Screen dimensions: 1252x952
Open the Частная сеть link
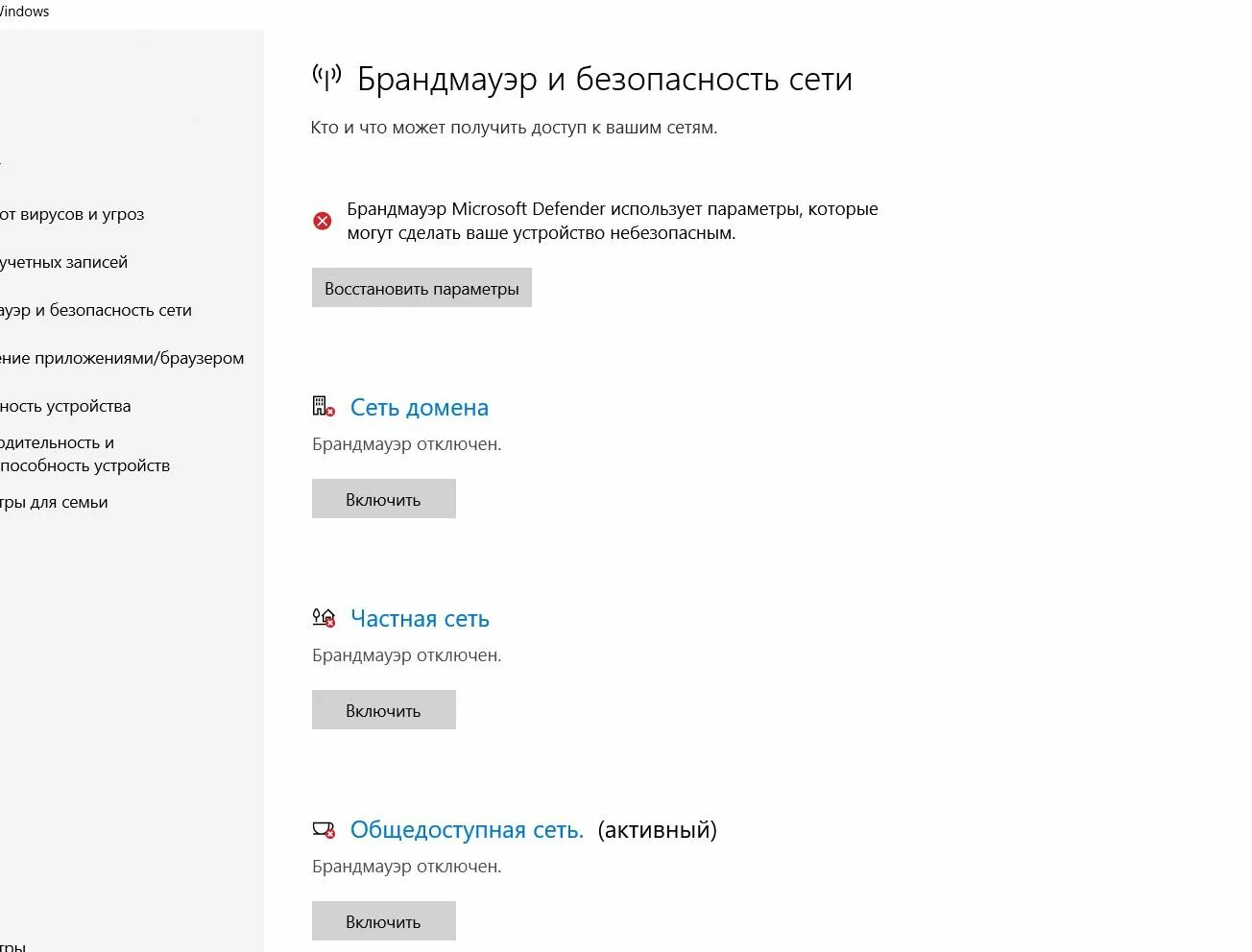(420, 619)
